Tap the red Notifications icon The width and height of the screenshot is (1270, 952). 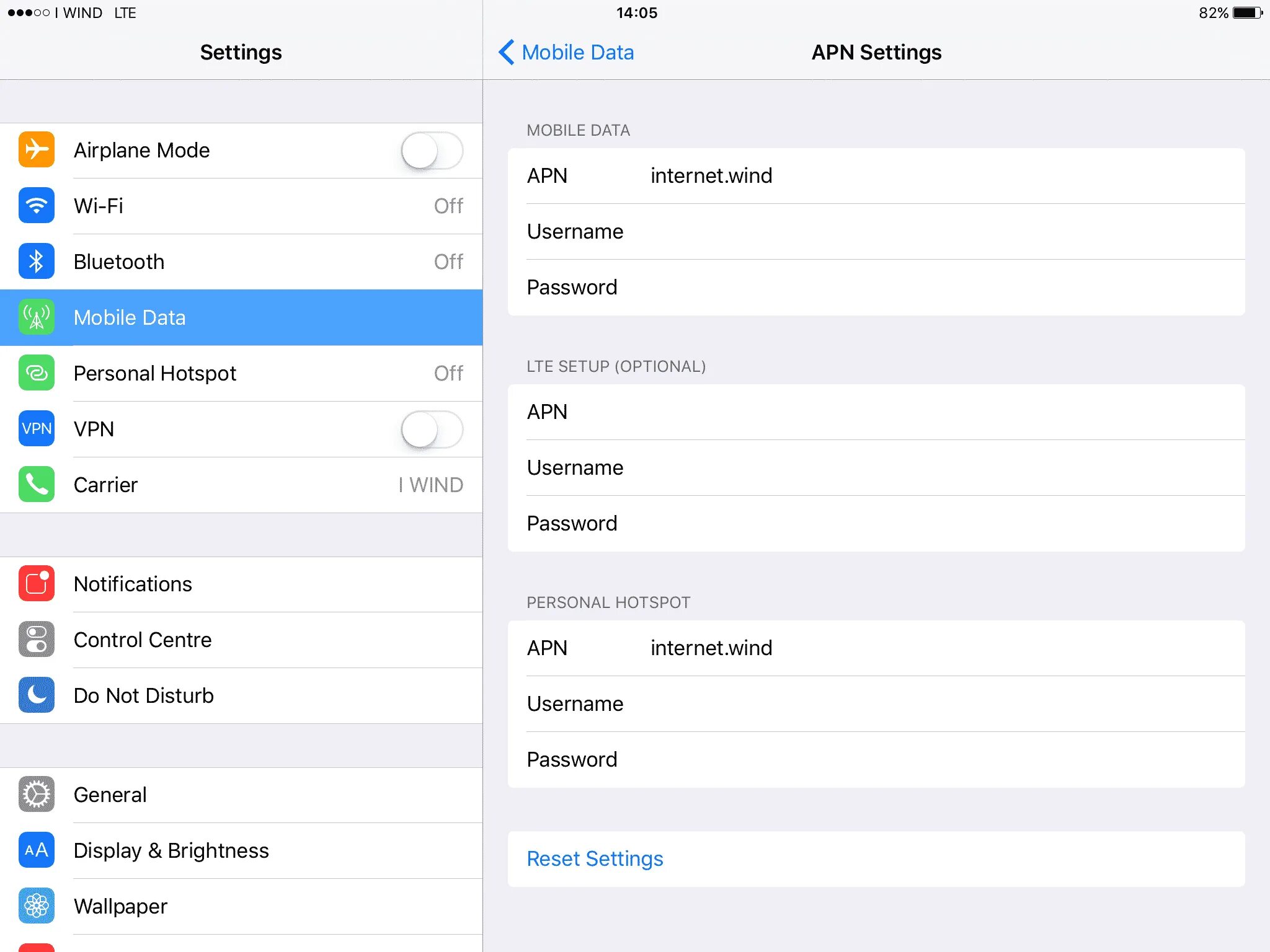(37, 584)
